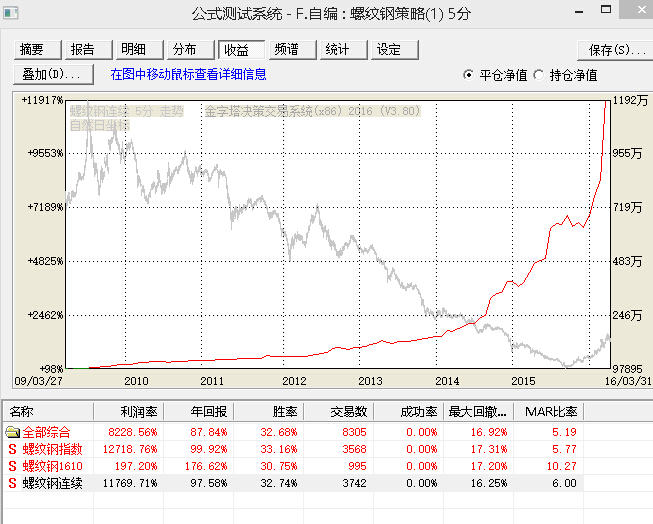Click the 3568 trade count cell
Viewport: 653px width, 524px height.
click(x=354, y=449)
